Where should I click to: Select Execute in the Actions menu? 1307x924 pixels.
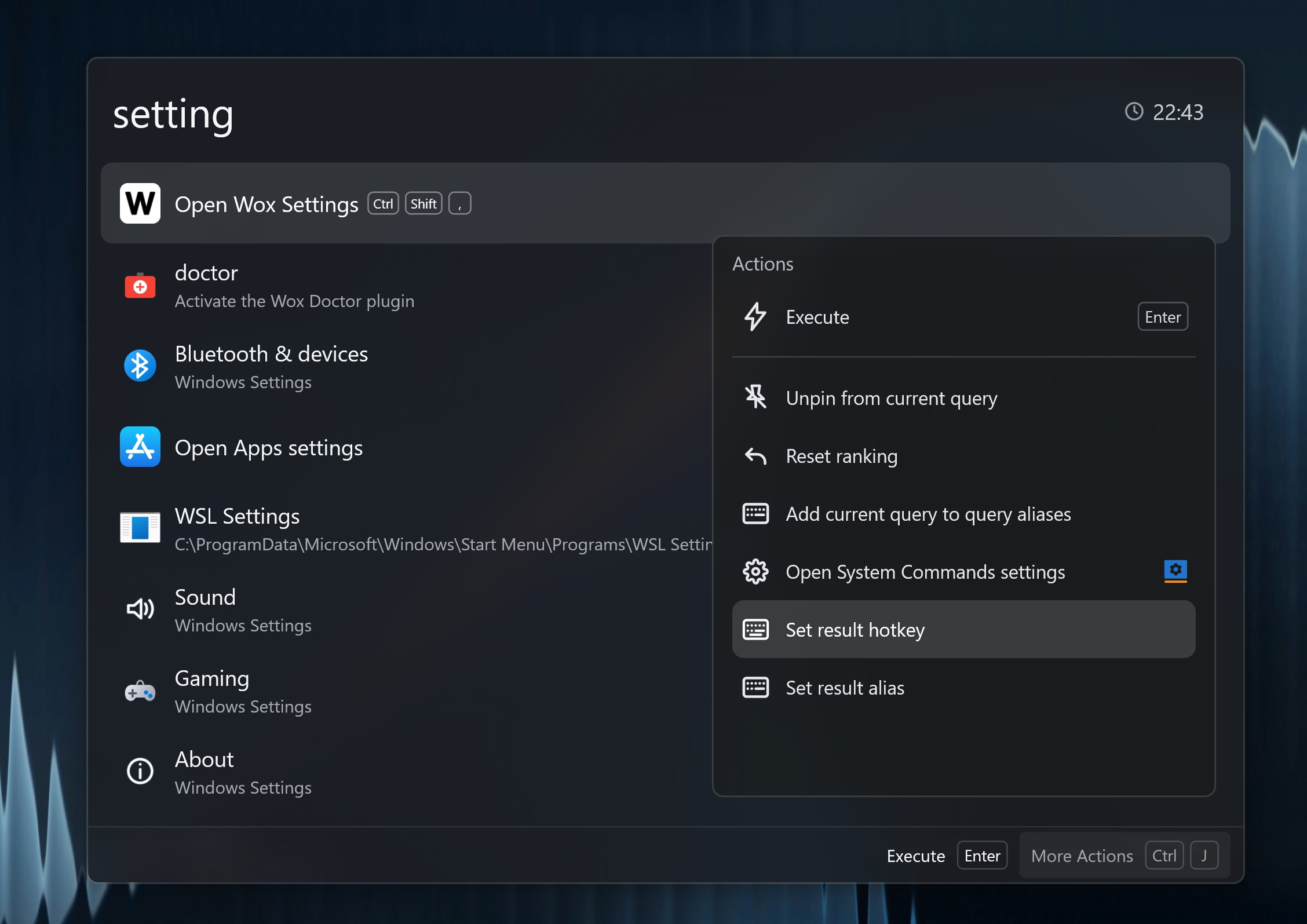click(x=963, y=317)
